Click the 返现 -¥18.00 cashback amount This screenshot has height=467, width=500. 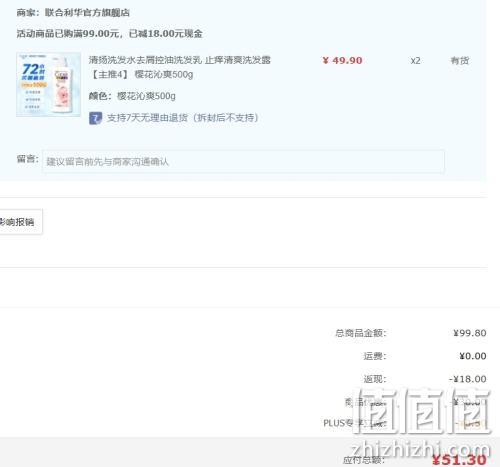(x=468, y=379)
